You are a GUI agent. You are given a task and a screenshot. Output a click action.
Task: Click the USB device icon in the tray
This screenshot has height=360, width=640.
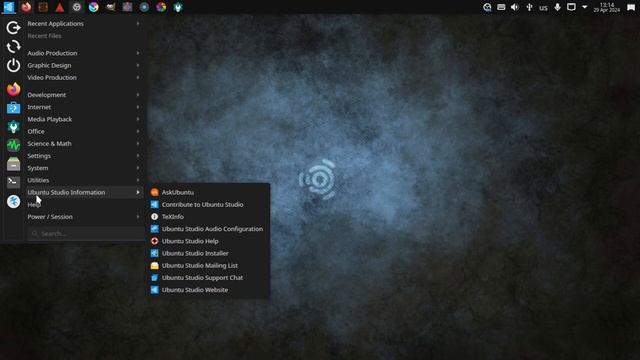coord(529,7)
